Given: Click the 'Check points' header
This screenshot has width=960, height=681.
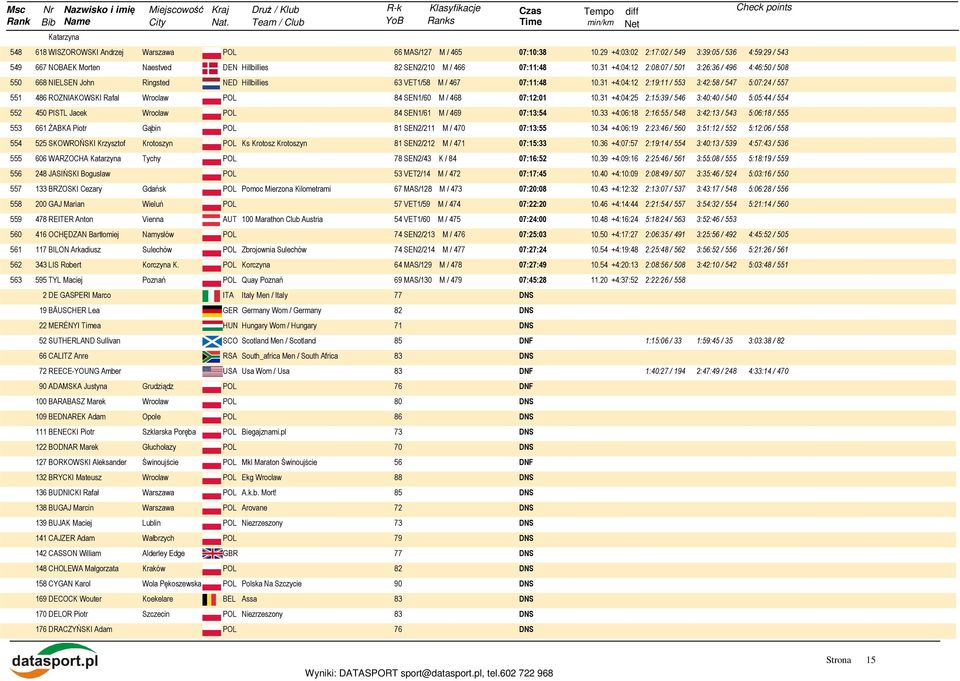Looking at the screenshot, I should (763, 7).
